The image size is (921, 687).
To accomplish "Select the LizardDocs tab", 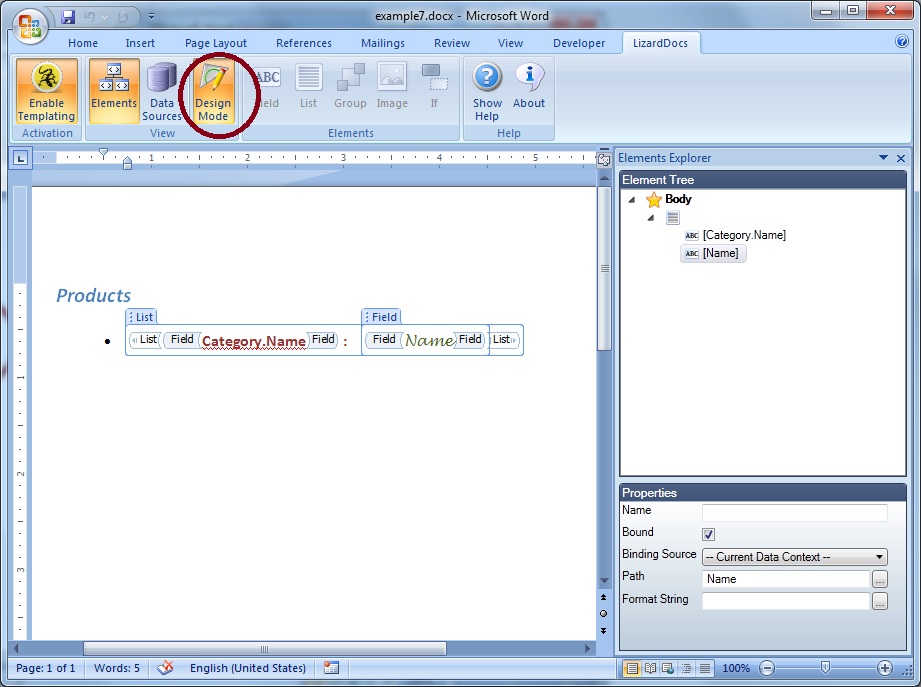I will [x=660, y=43].
